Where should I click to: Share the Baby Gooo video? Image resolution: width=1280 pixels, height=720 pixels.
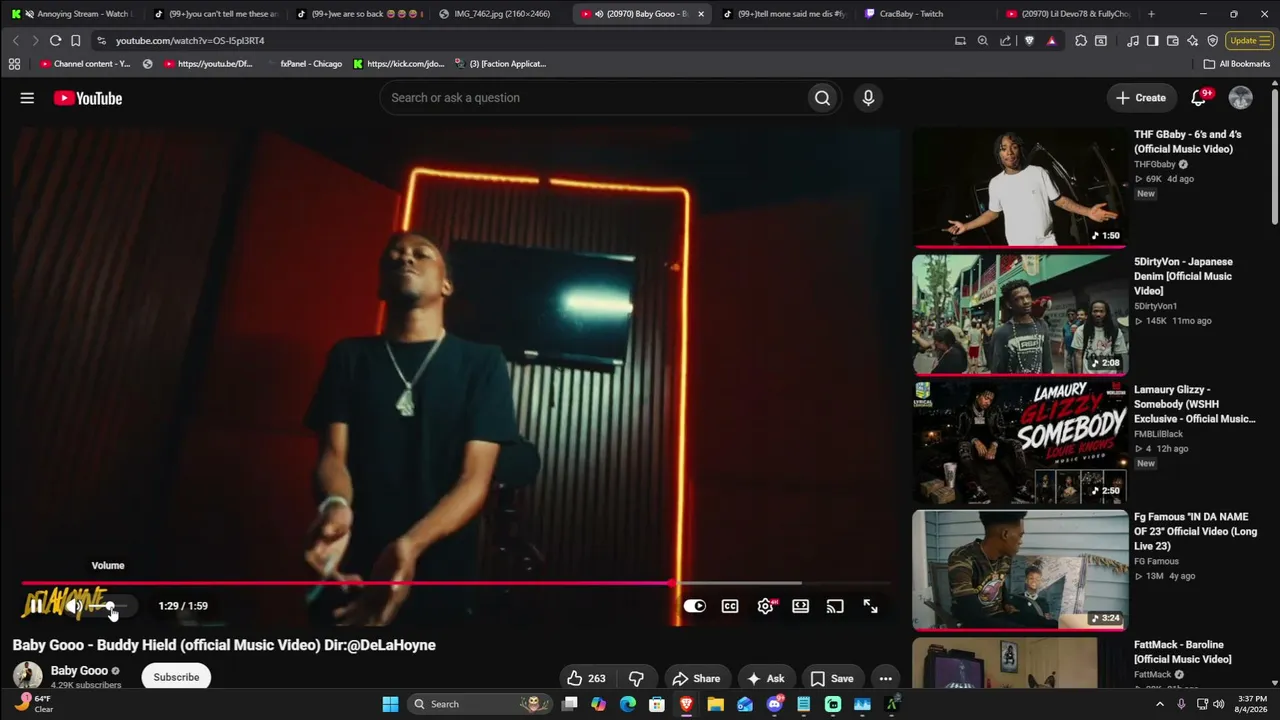(x=696, y=678)
